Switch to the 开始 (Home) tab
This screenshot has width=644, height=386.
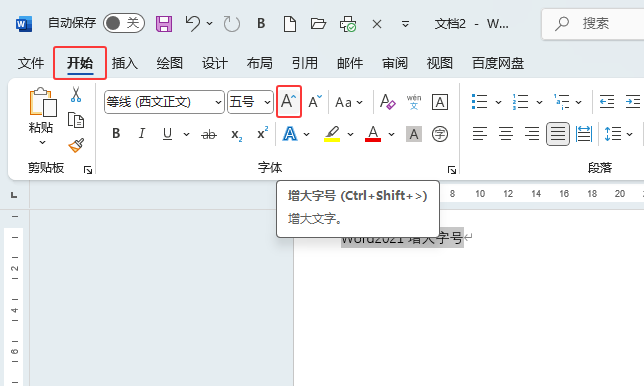pyautogui.click(x=80, y=63)
